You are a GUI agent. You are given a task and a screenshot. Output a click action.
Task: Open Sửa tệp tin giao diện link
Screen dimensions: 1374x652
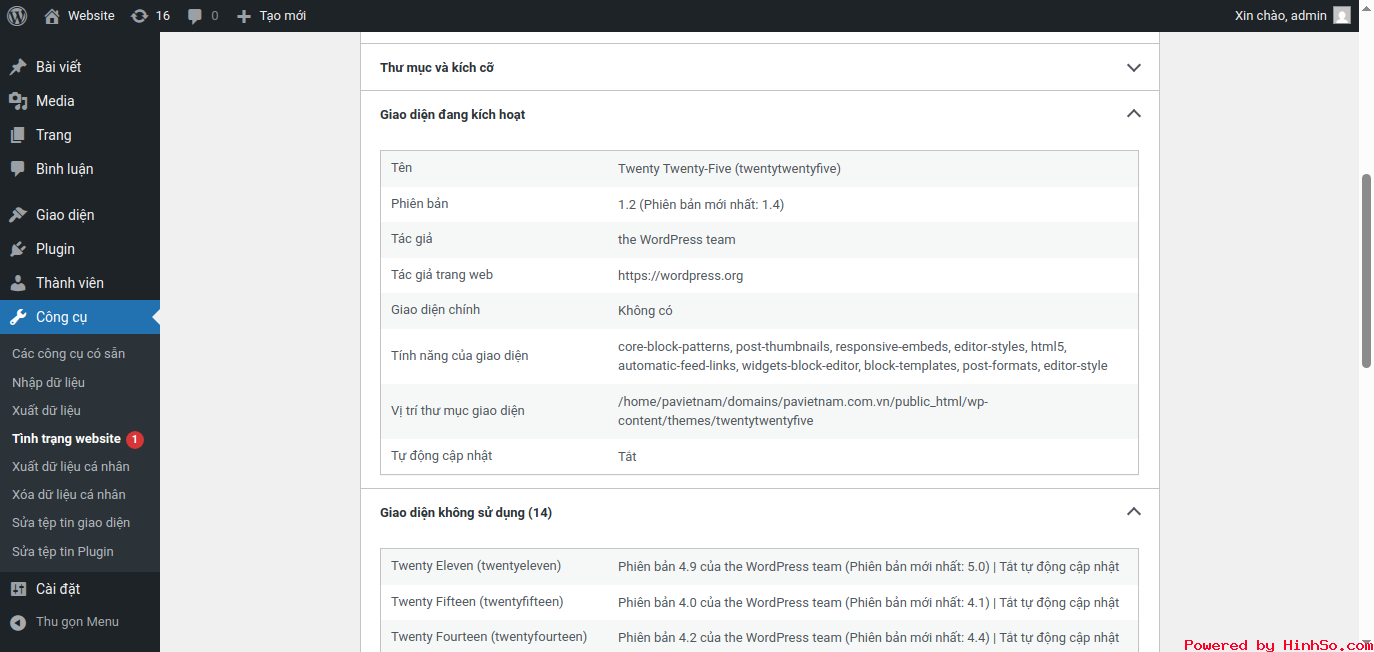71,523
